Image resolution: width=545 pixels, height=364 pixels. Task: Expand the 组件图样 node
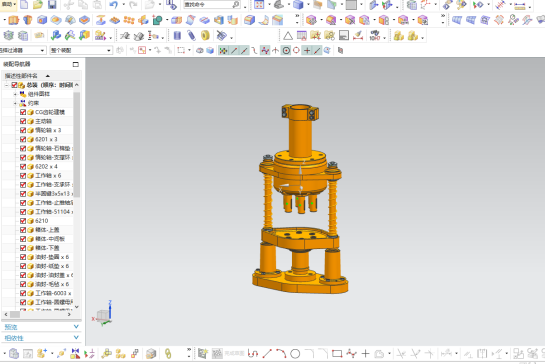click(x=15, y=94)
